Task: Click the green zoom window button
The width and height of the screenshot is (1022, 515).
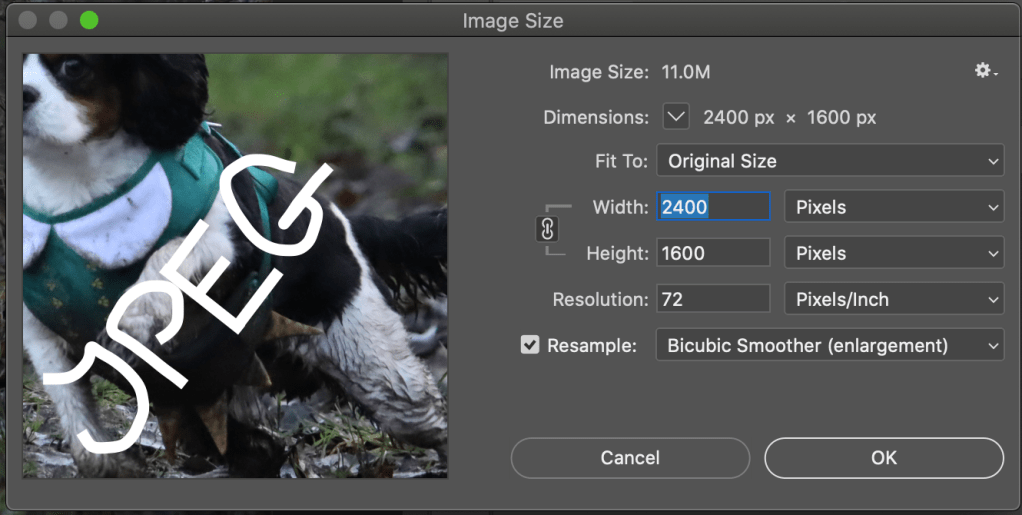Action: (89, 20)
